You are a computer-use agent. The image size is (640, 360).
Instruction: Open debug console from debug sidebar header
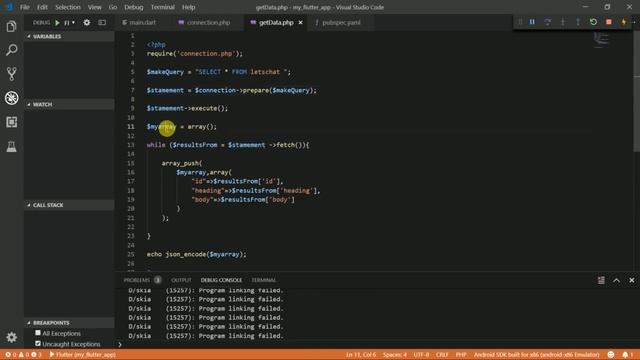(102, 23)
